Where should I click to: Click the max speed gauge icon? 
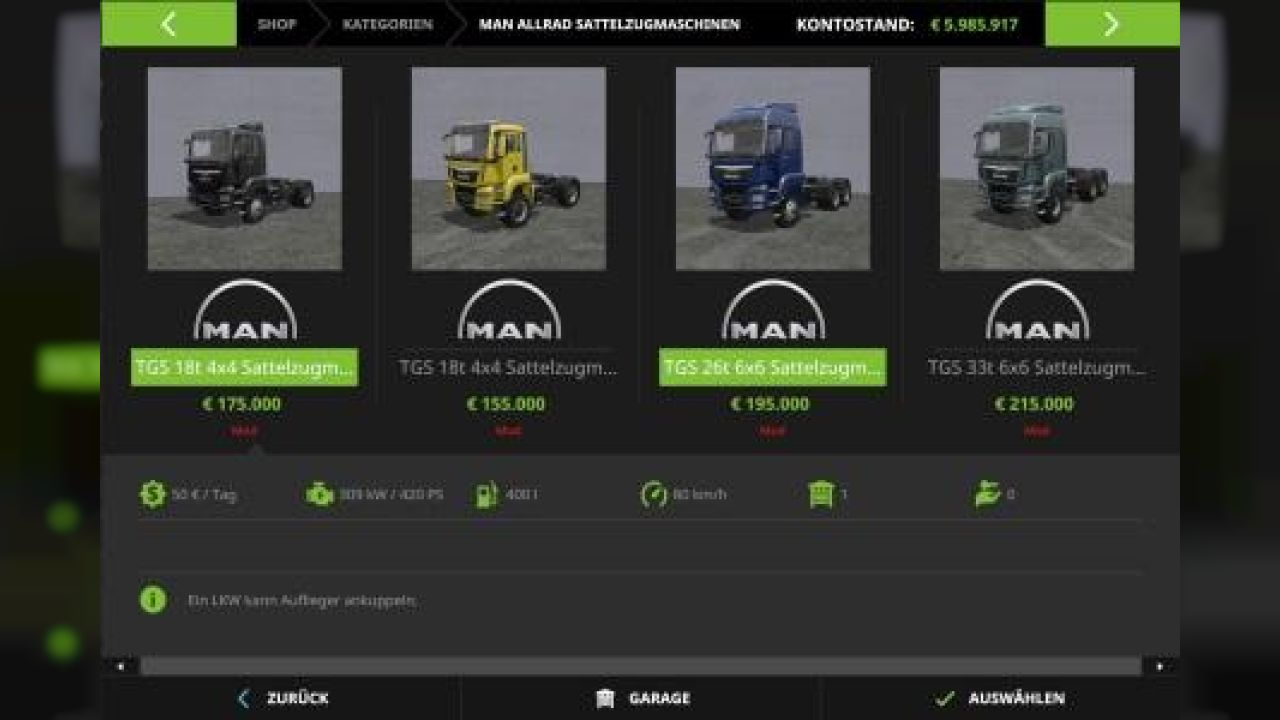654,494
